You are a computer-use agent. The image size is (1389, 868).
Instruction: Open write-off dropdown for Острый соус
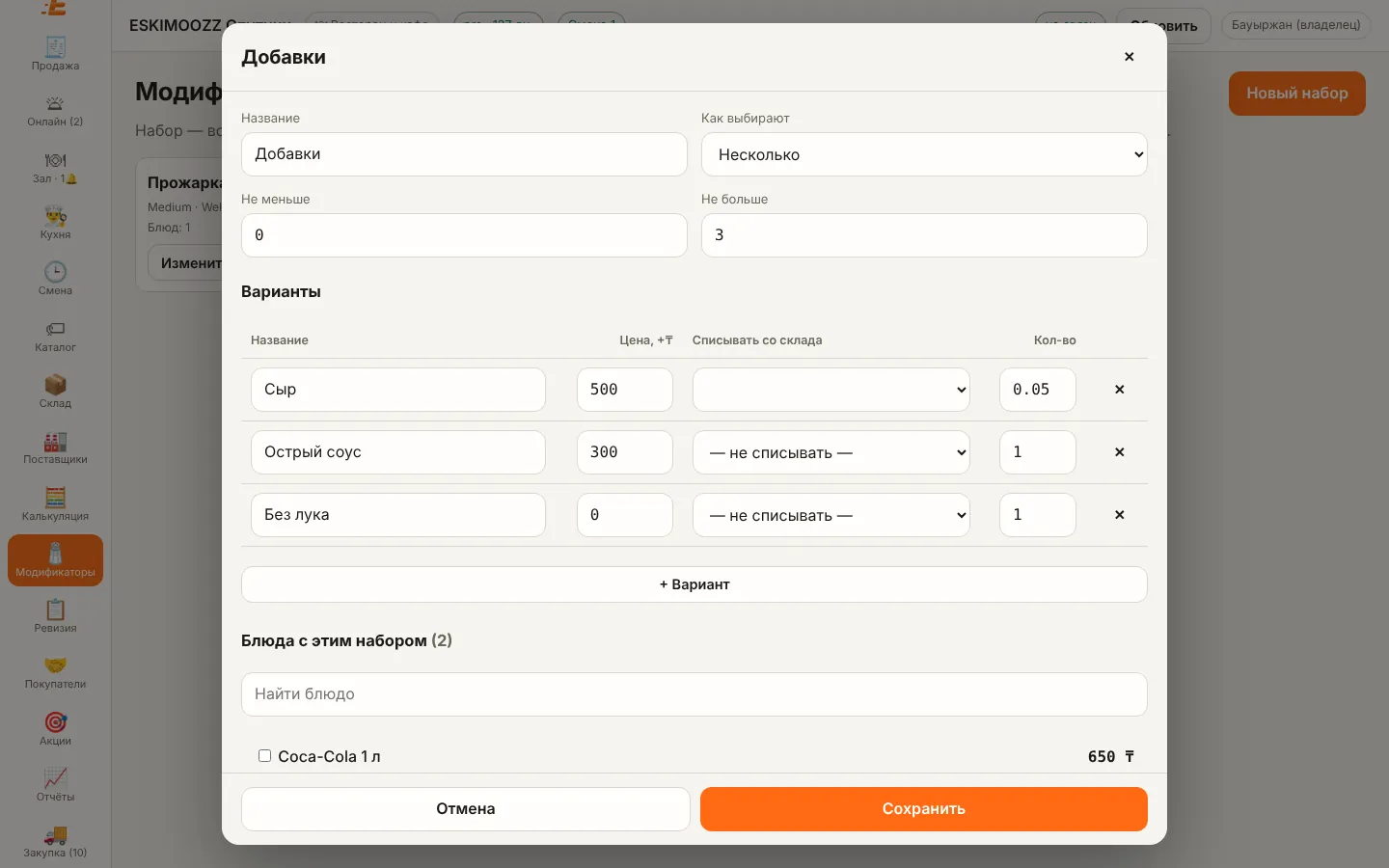tap(831, 452)
